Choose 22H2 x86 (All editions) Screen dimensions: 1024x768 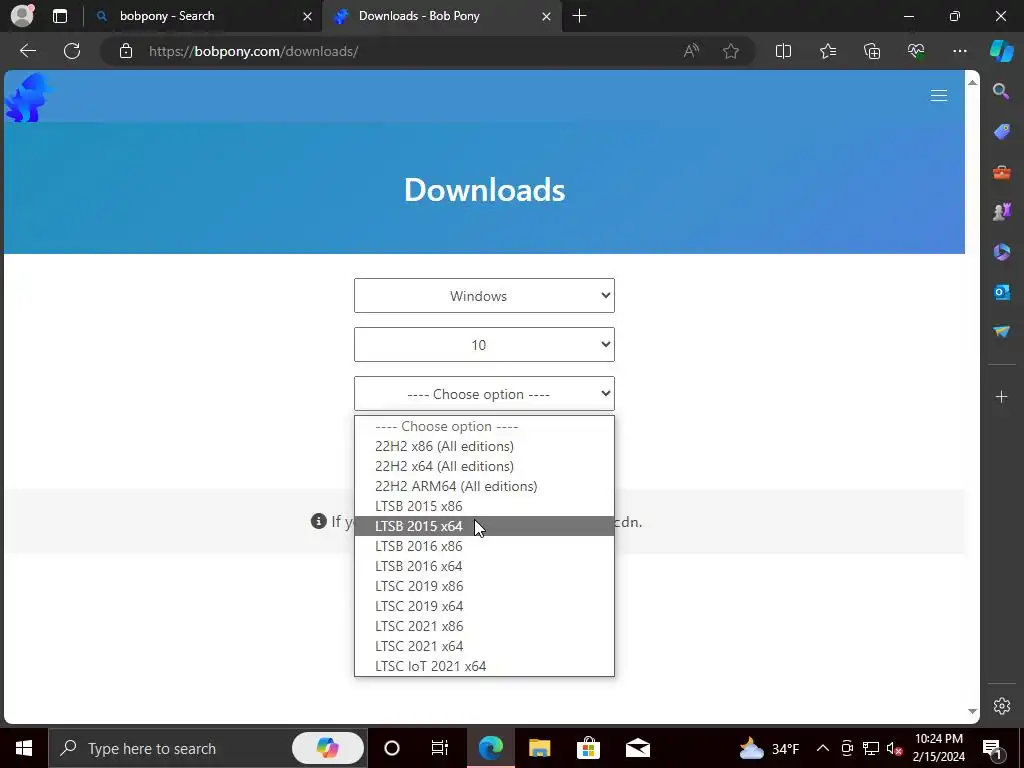pos(484,446)
